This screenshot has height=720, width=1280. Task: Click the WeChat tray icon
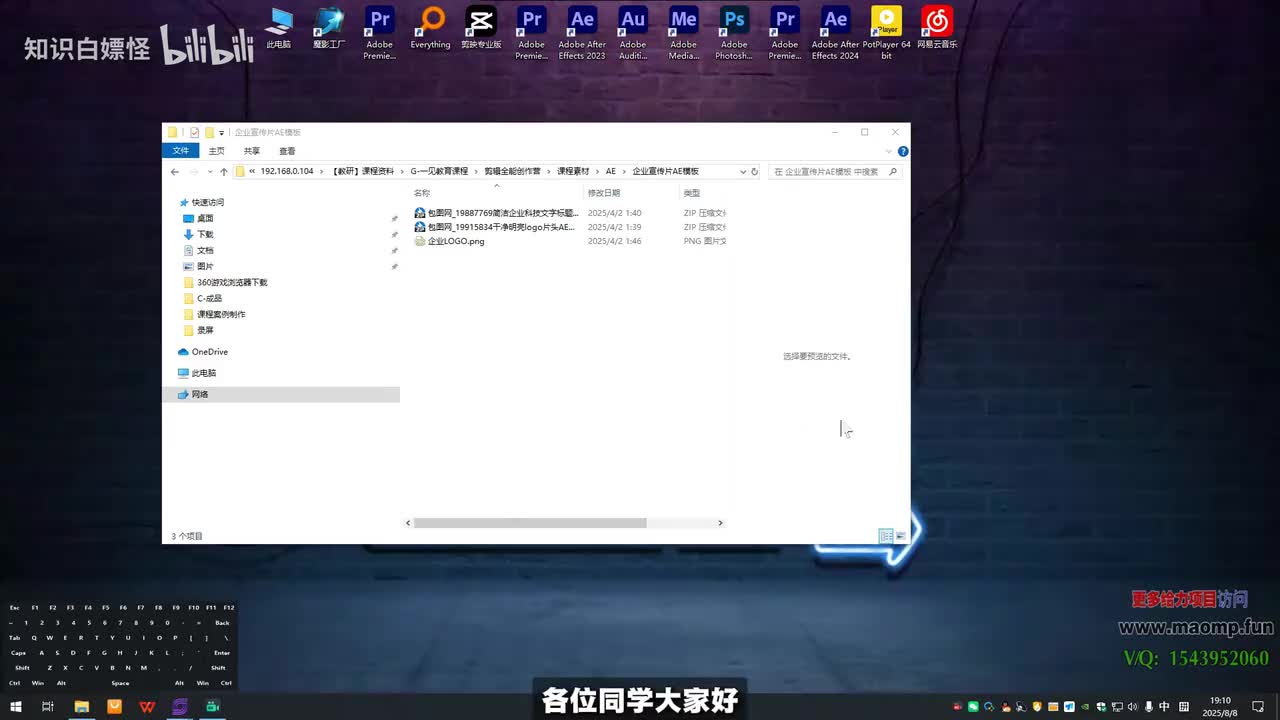973,707
